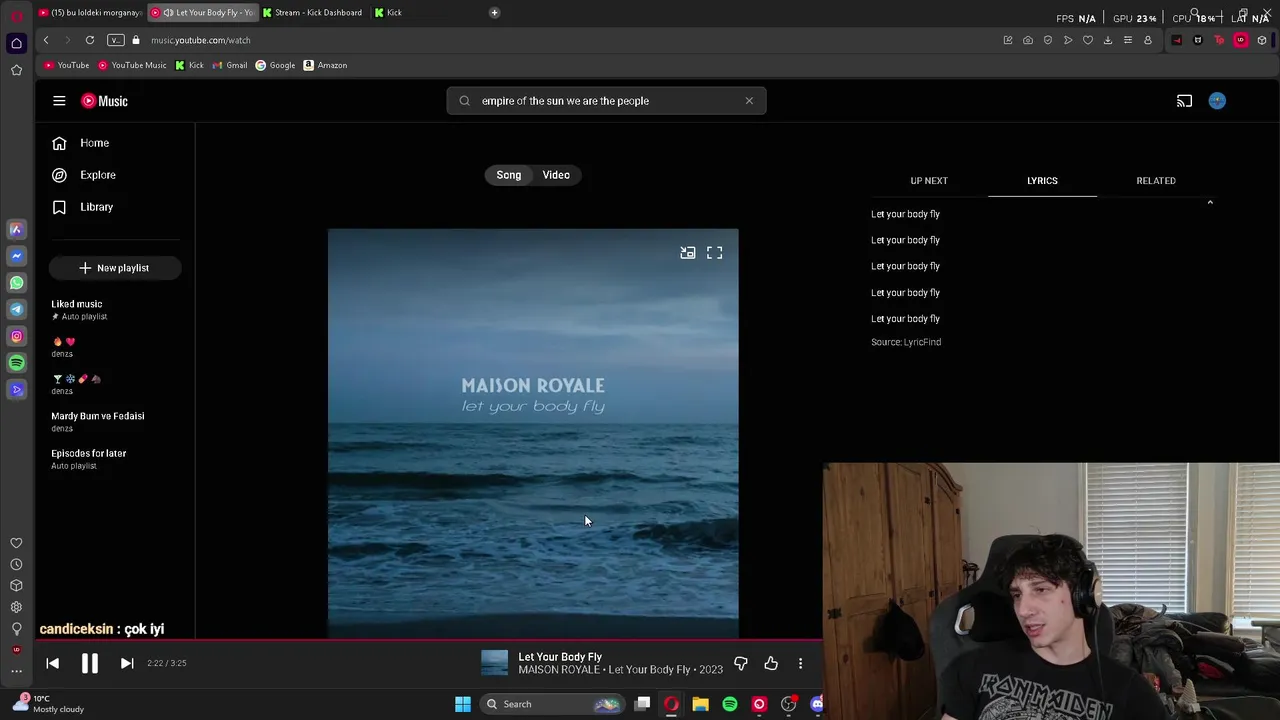
Task: Open the fire and heart emoji playlist
Action: coord(64,342)
